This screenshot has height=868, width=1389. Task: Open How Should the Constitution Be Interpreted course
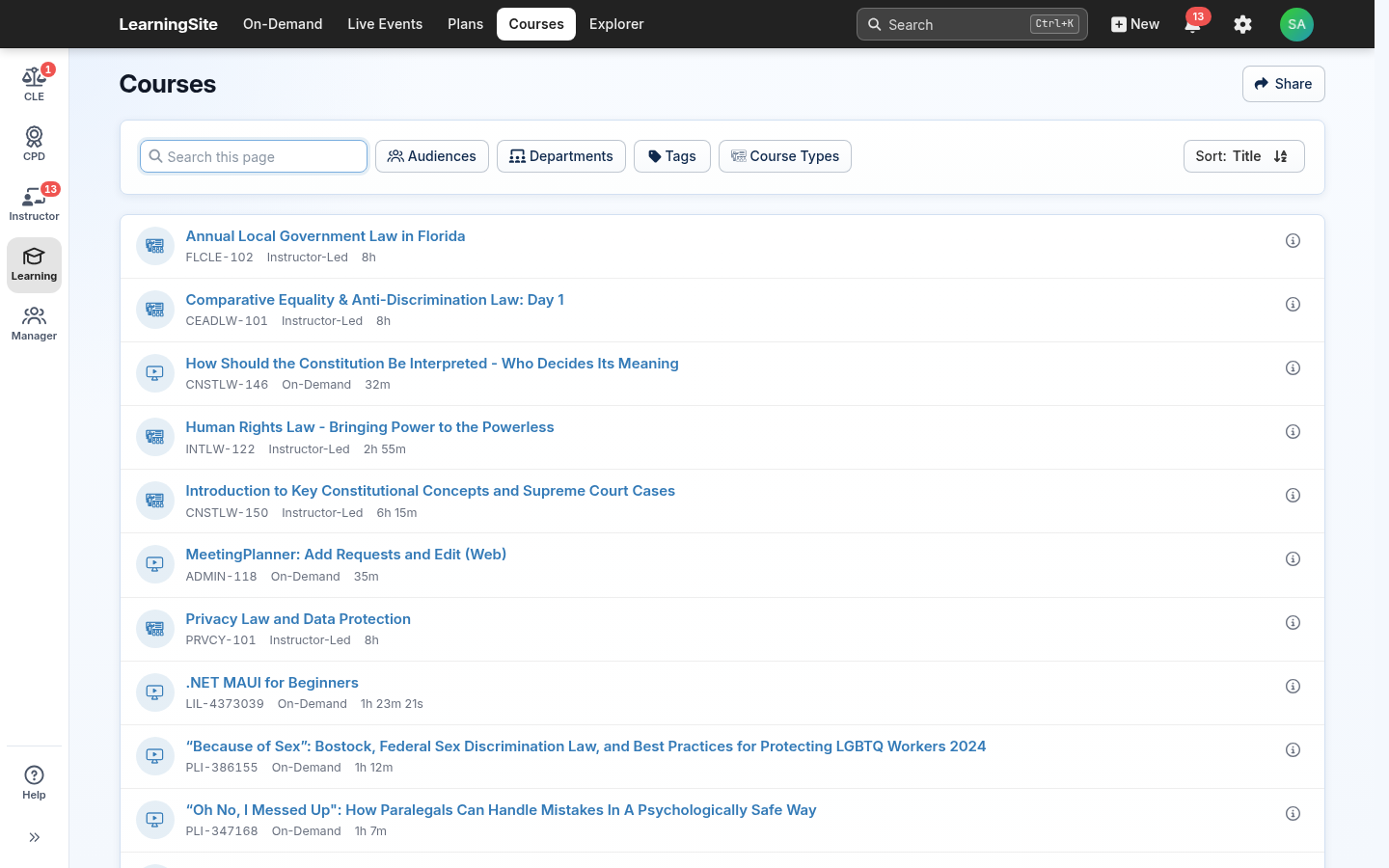point(432,364)
